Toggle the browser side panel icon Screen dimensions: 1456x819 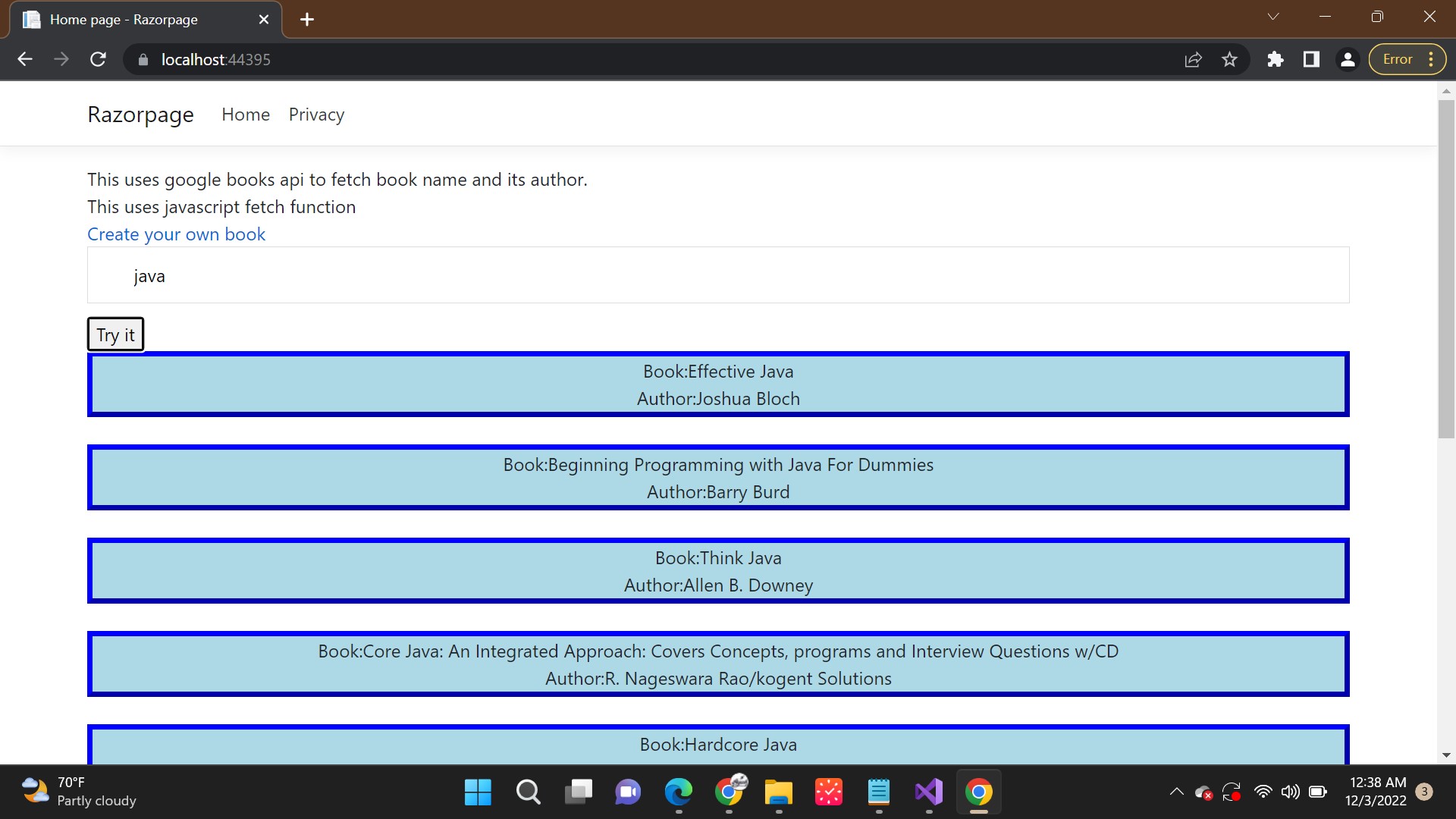click(1311, 59)
